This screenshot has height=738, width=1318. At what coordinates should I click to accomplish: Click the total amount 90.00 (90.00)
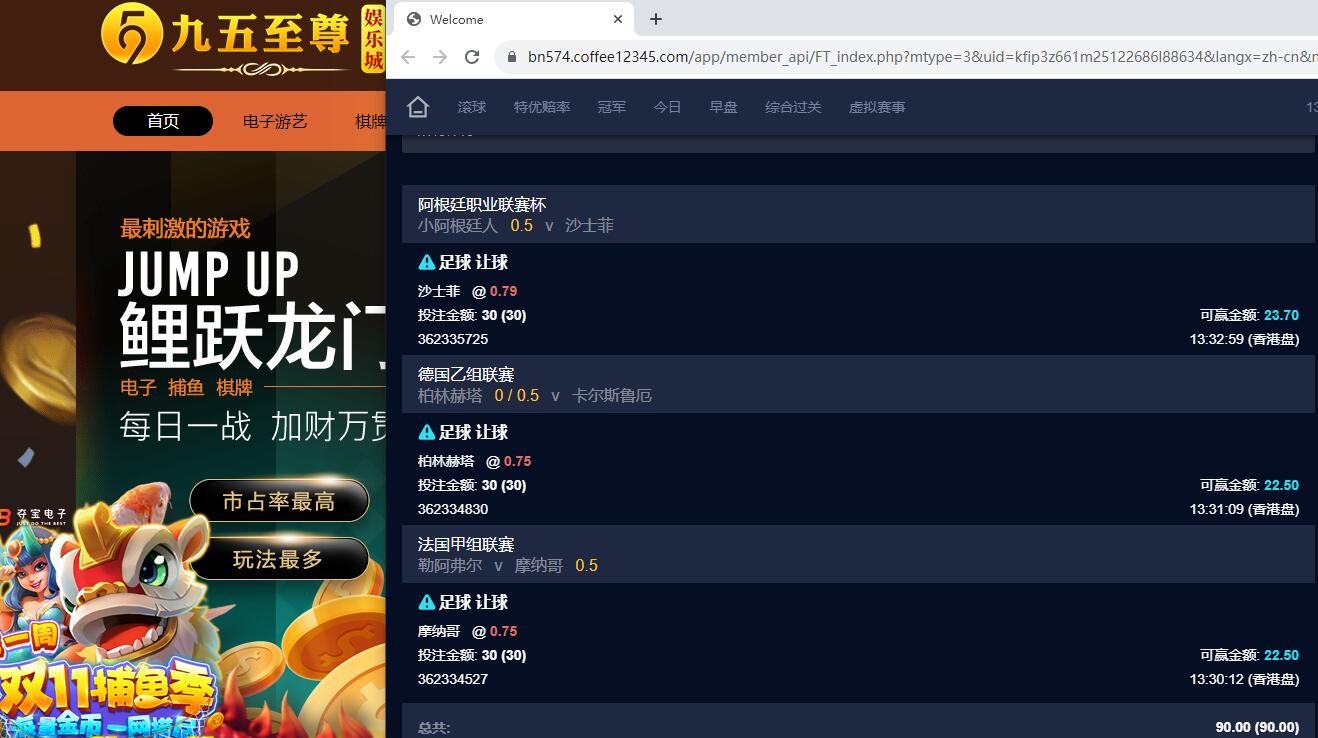[1257, 727]
